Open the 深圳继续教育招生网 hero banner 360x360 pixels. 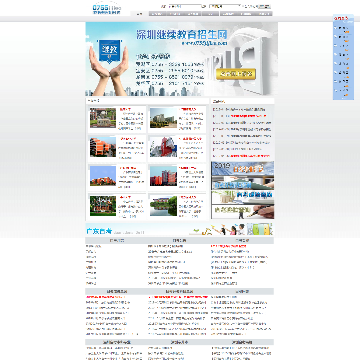182,59
